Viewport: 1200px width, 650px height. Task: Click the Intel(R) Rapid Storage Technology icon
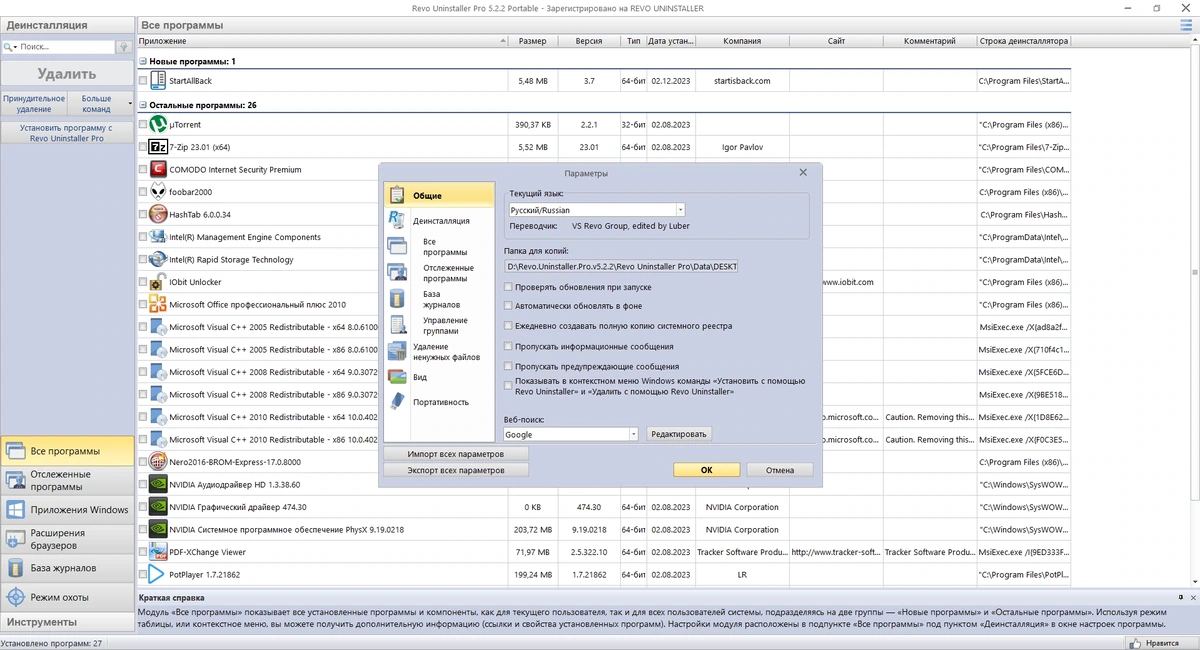(158, 260)
